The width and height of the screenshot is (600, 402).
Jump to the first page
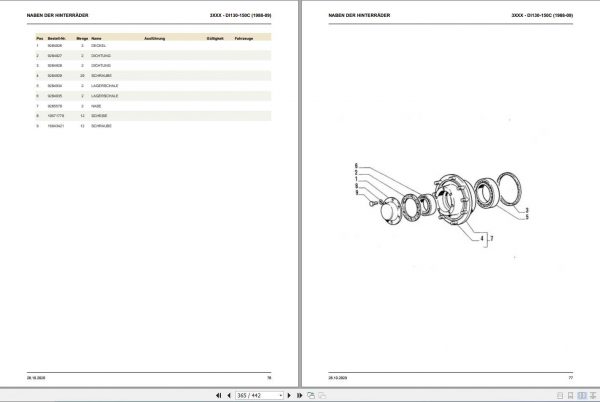[x=218, y=395]
